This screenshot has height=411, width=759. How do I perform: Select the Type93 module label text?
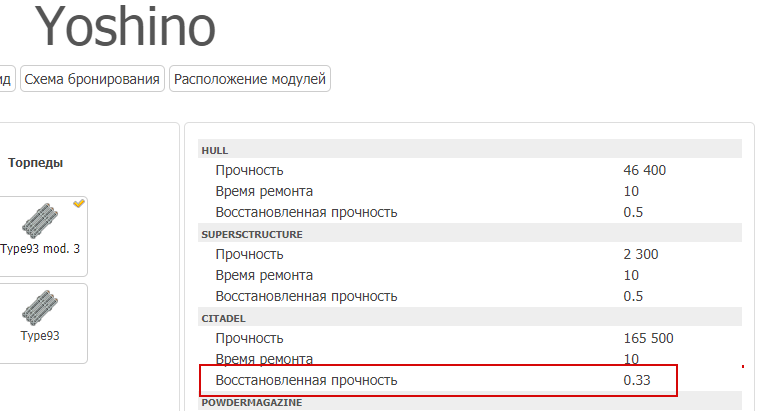click(40, 335)
